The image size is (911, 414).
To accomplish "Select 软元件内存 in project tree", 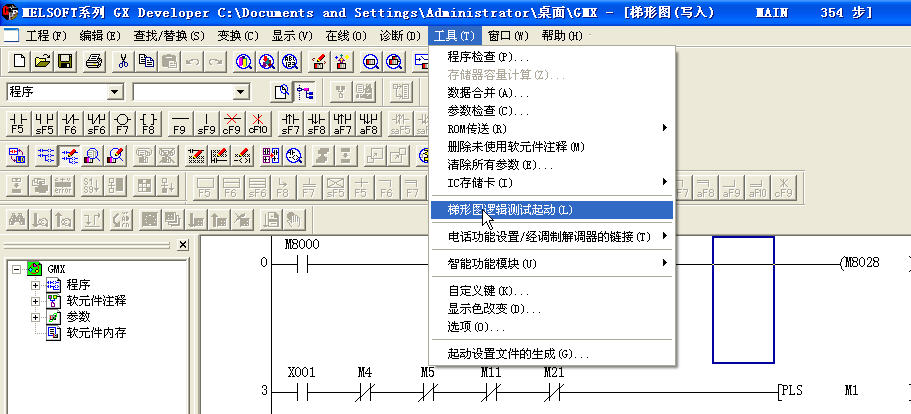I will 96,333.
